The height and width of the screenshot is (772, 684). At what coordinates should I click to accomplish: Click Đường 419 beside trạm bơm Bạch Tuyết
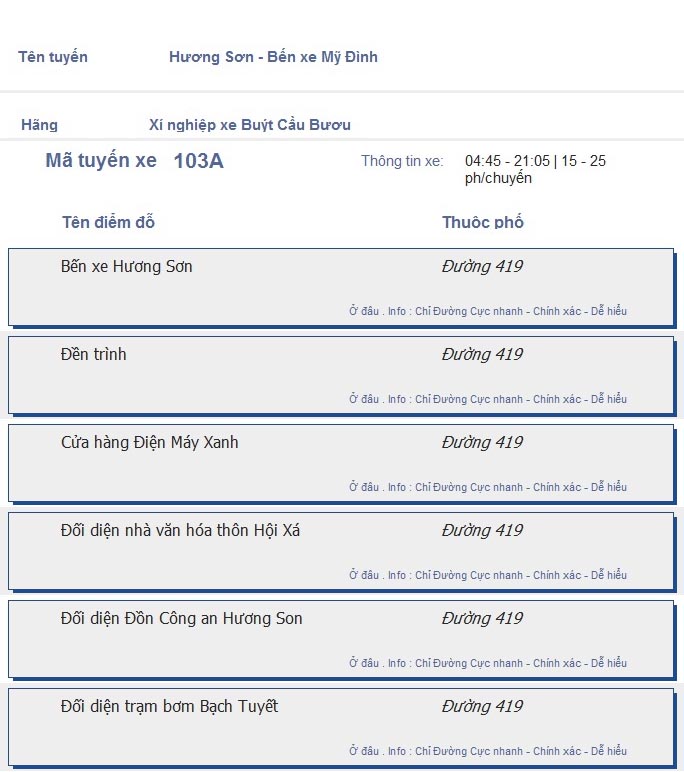click(x=482, y=707)
